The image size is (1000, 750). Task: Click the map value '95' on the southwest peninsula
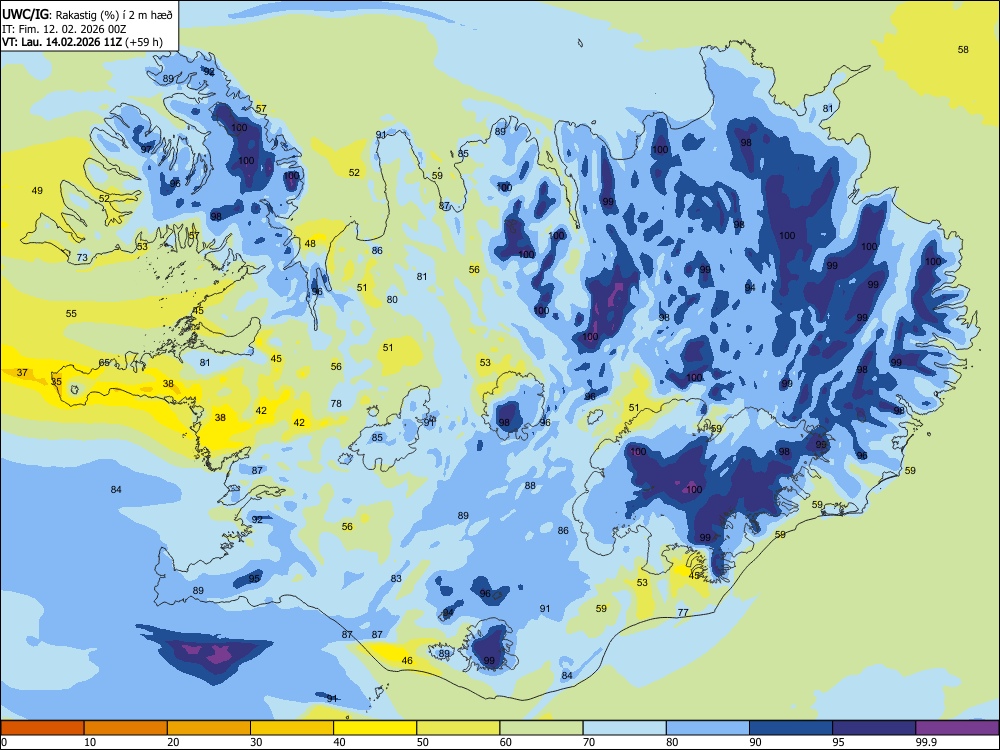pyautogui.click(x=254, y=579)
